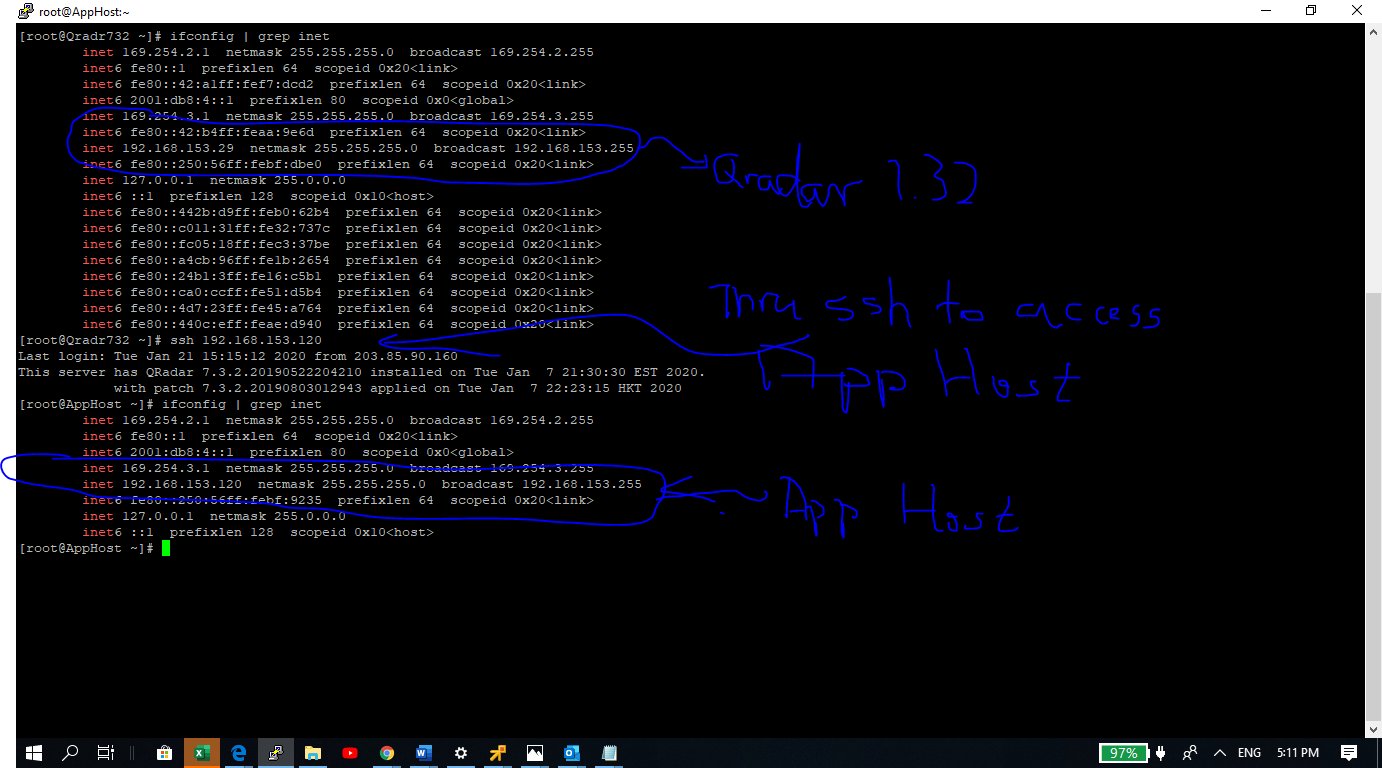1382x768 pixels.
Task: Open the Action Center notifications icon
Action: pyautogui.click(x=1349, y=753)
